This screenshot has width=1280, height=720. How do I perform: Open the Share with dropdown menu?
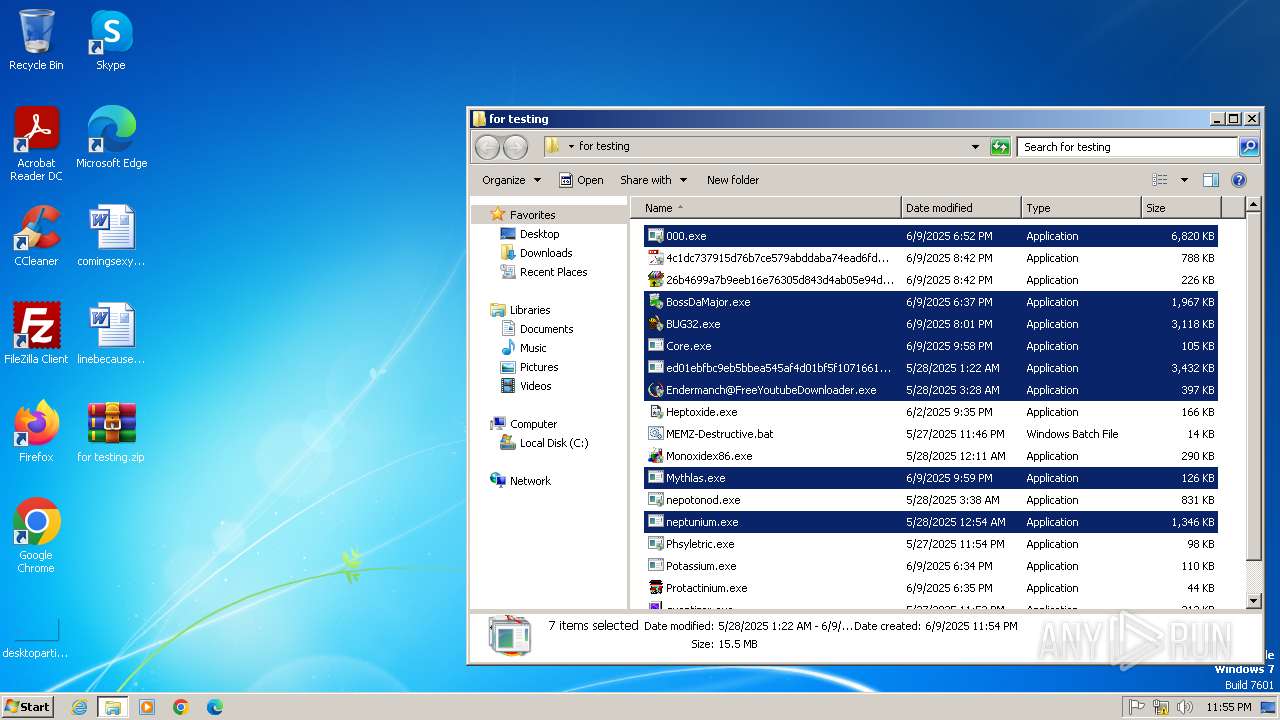coord(654,180)
